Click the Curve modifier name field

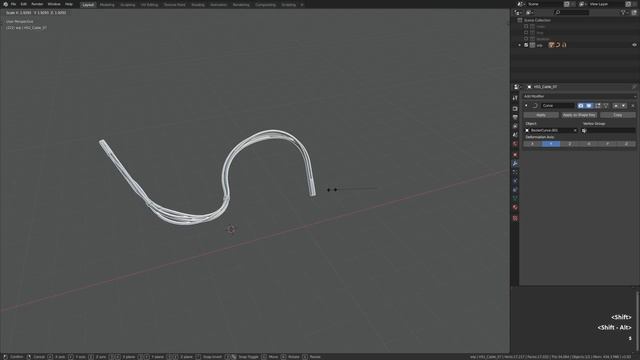click(557, 106)
